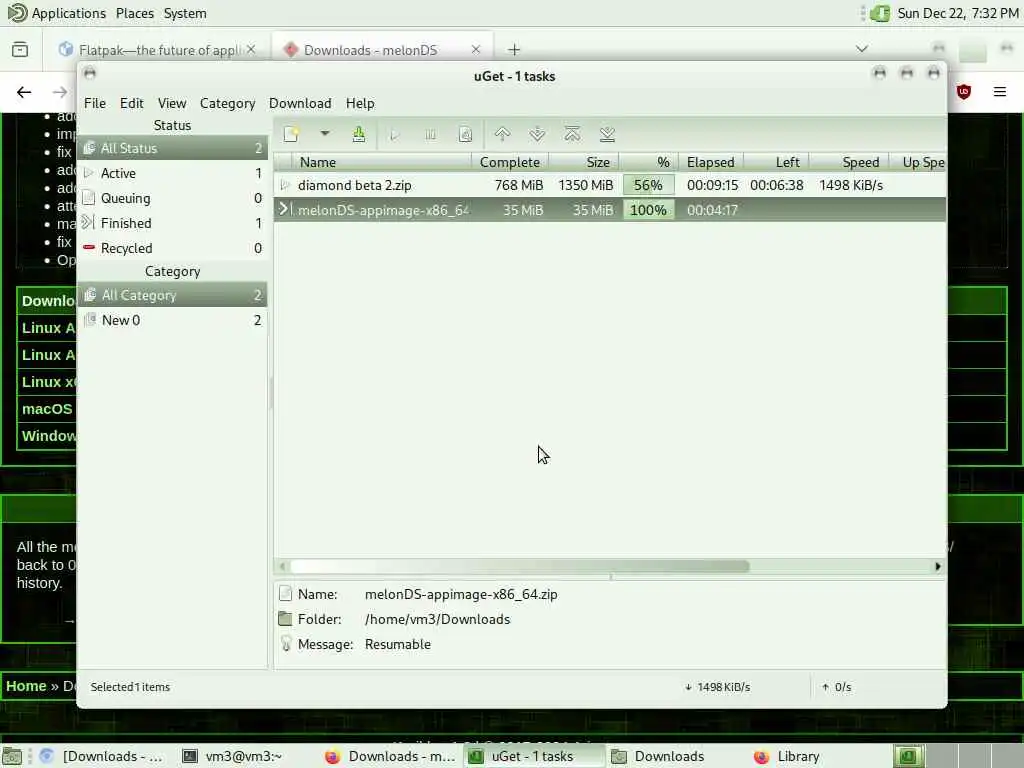Click the new download toolbar icon
Image resolution: width=1024 pixels, height=768 pixels.
pos(291,135)
